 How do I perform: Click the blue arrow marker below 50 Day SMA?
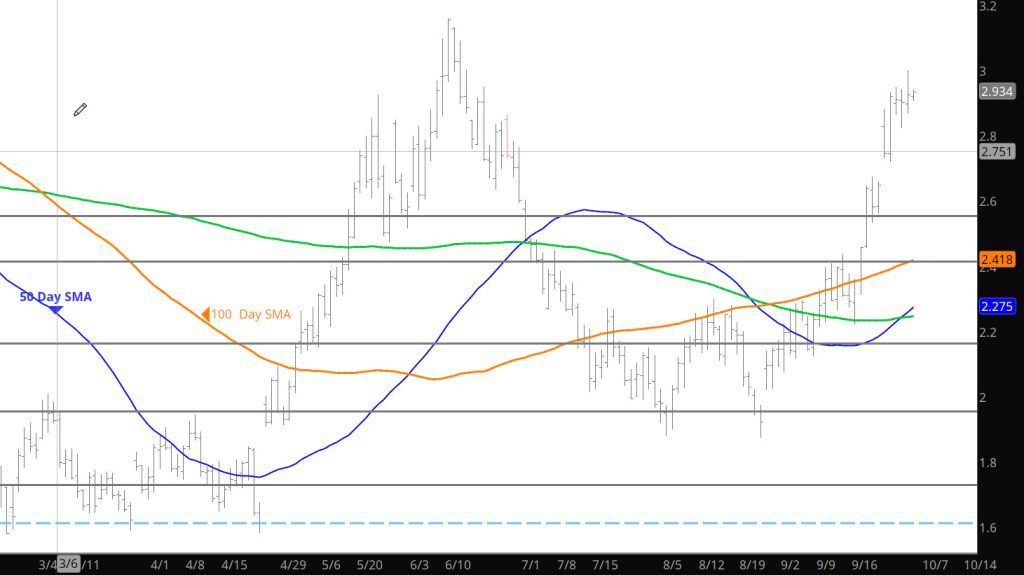(56, 310)
